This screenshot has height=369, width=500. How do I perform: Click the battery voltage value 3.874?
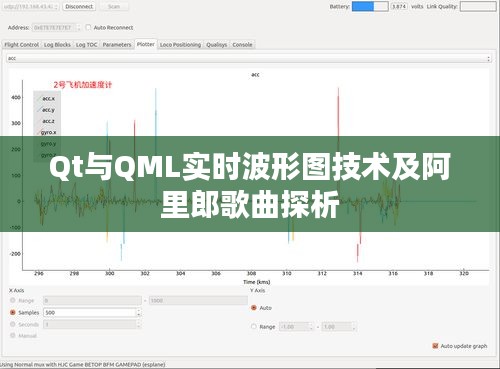pos(399,7)
